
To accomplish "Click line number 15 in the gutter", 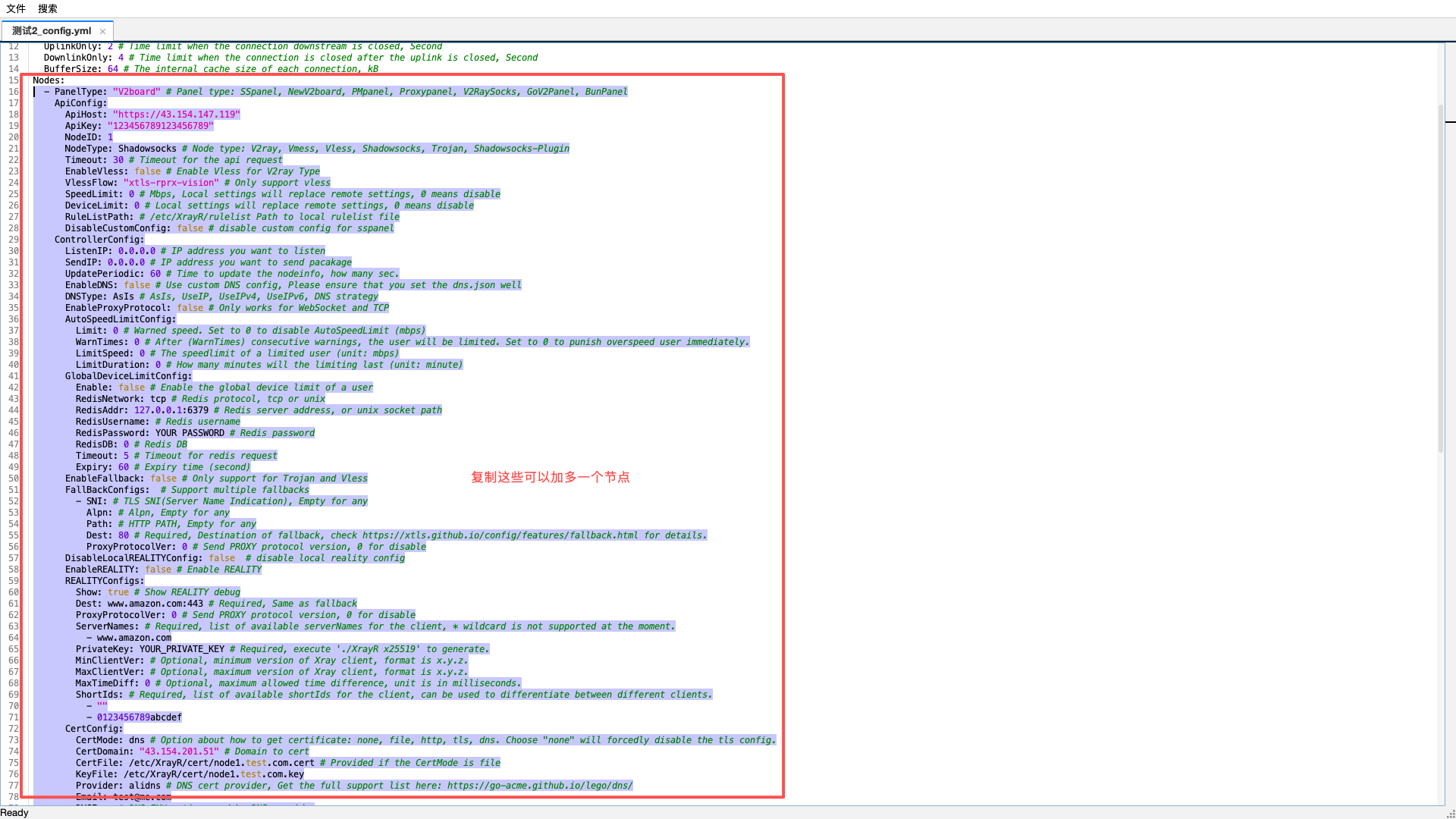I will coord(14,80).
